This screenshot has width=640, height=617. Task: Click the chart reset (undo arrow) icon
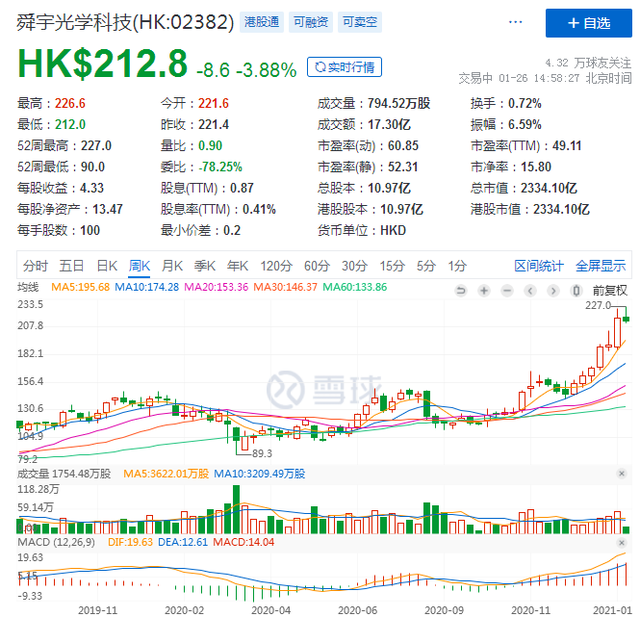click(x=461, y=291)
